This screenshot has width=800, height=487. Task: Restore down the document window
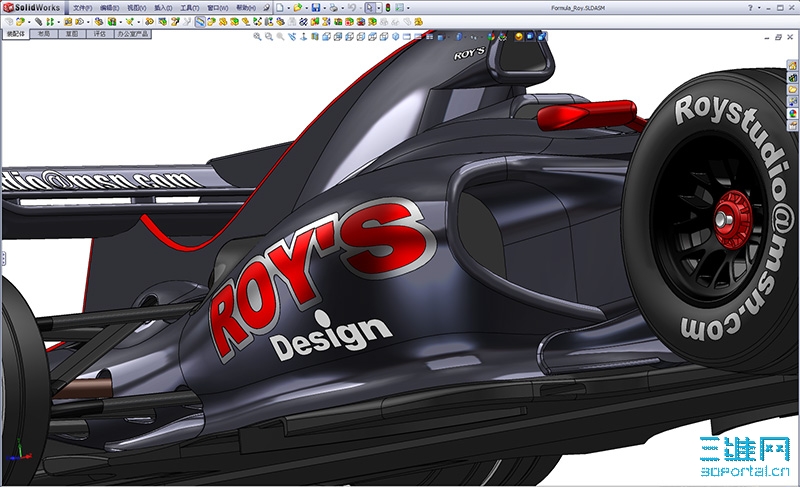click(778, 37)
